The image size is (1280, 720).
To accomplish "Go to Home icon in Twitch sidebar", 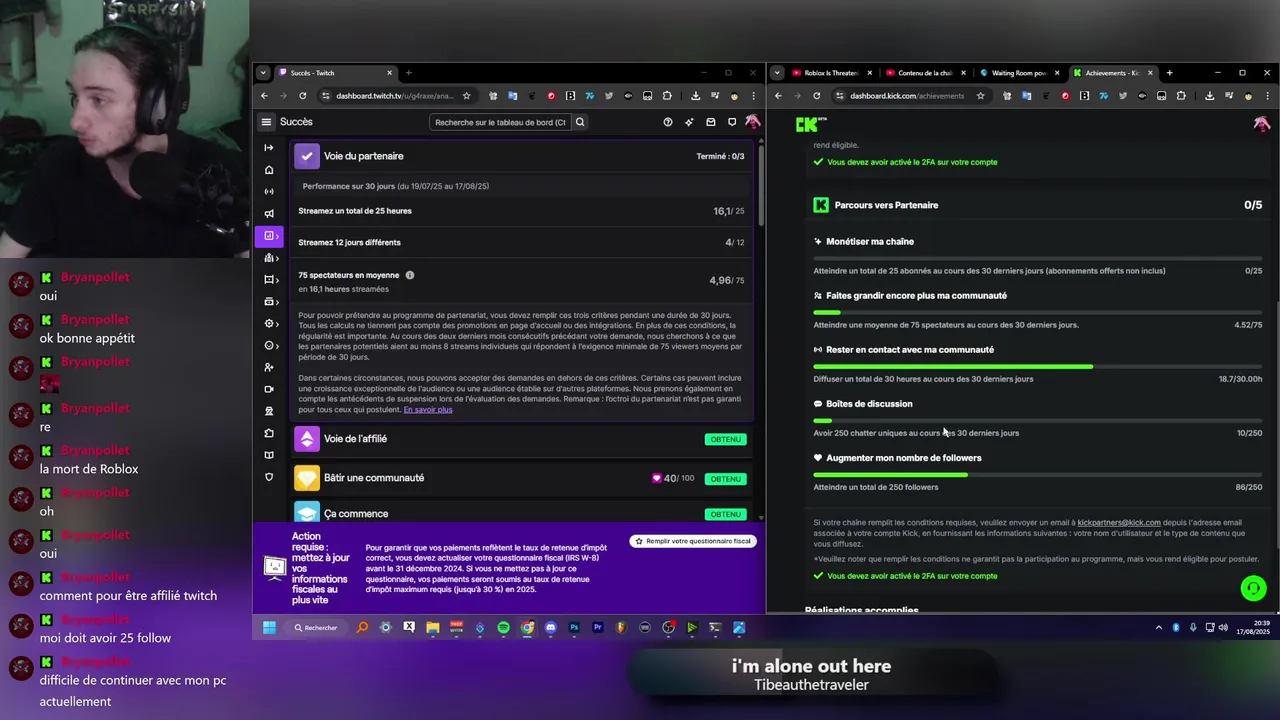I will click(268, 170).
